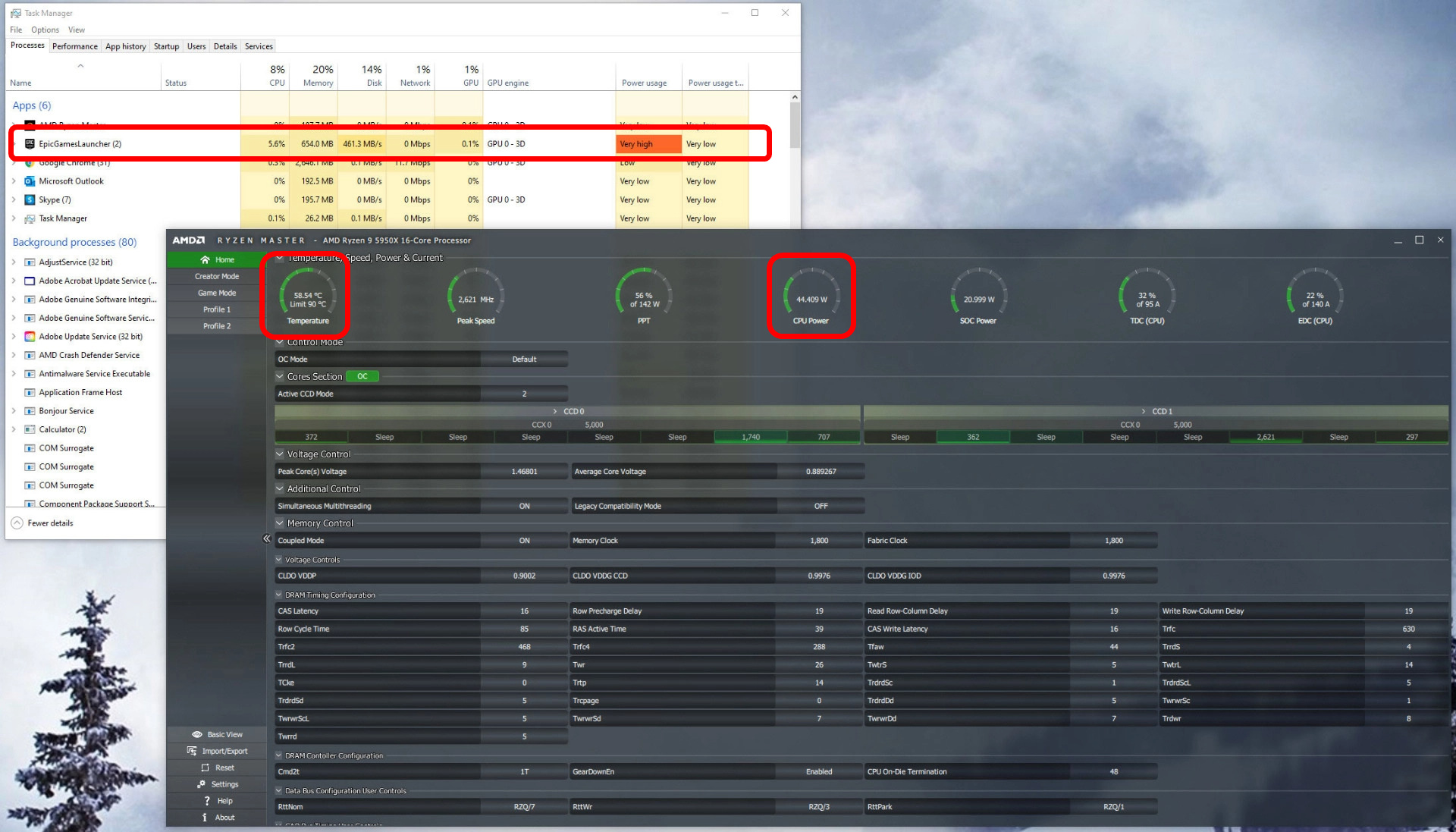Open the Task Manager Options menu
1456x832 pixels.
[x=45, y=30]
